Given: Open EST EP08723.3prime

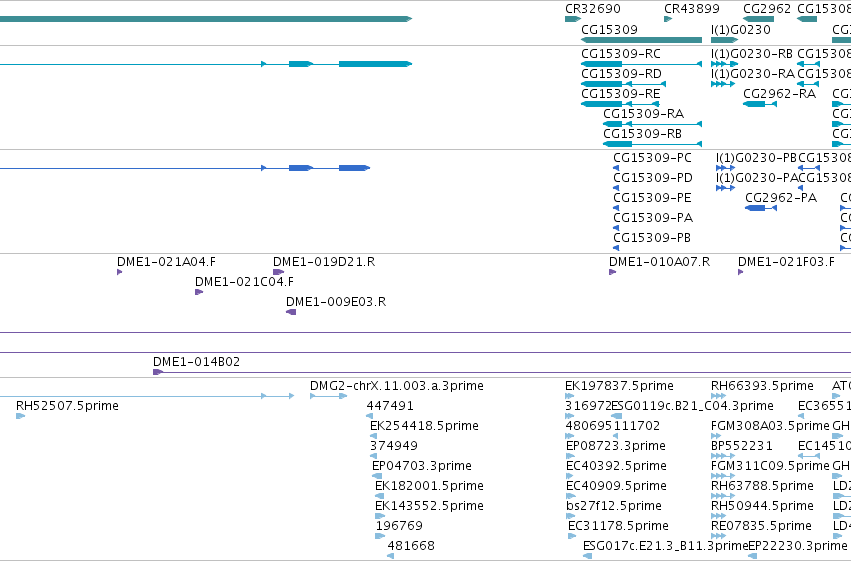Looking at the screenshot, I should 615,446.
